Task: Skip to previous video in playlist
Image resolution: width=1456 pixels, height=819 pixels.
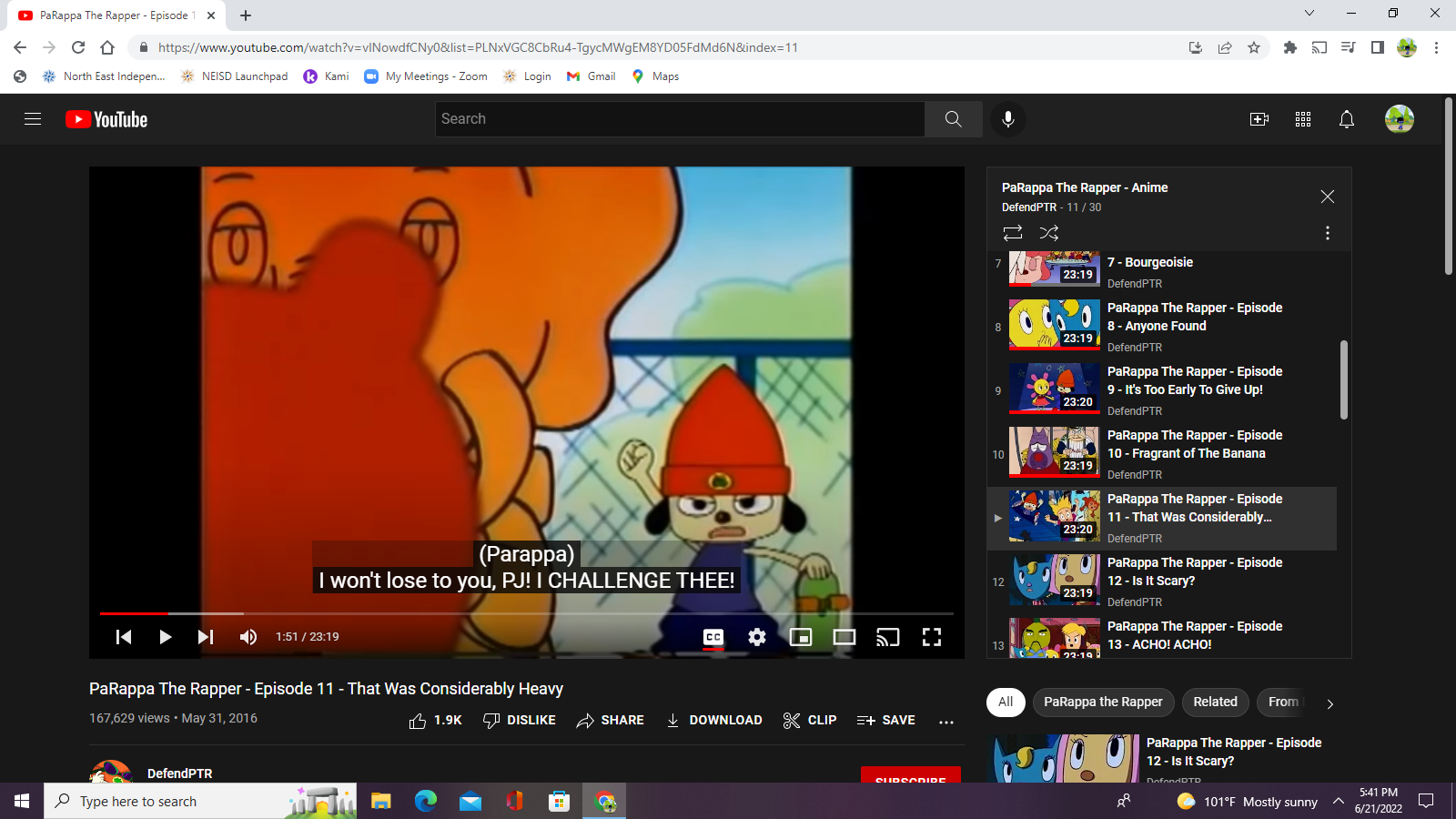Action: [x=124, y=637]
